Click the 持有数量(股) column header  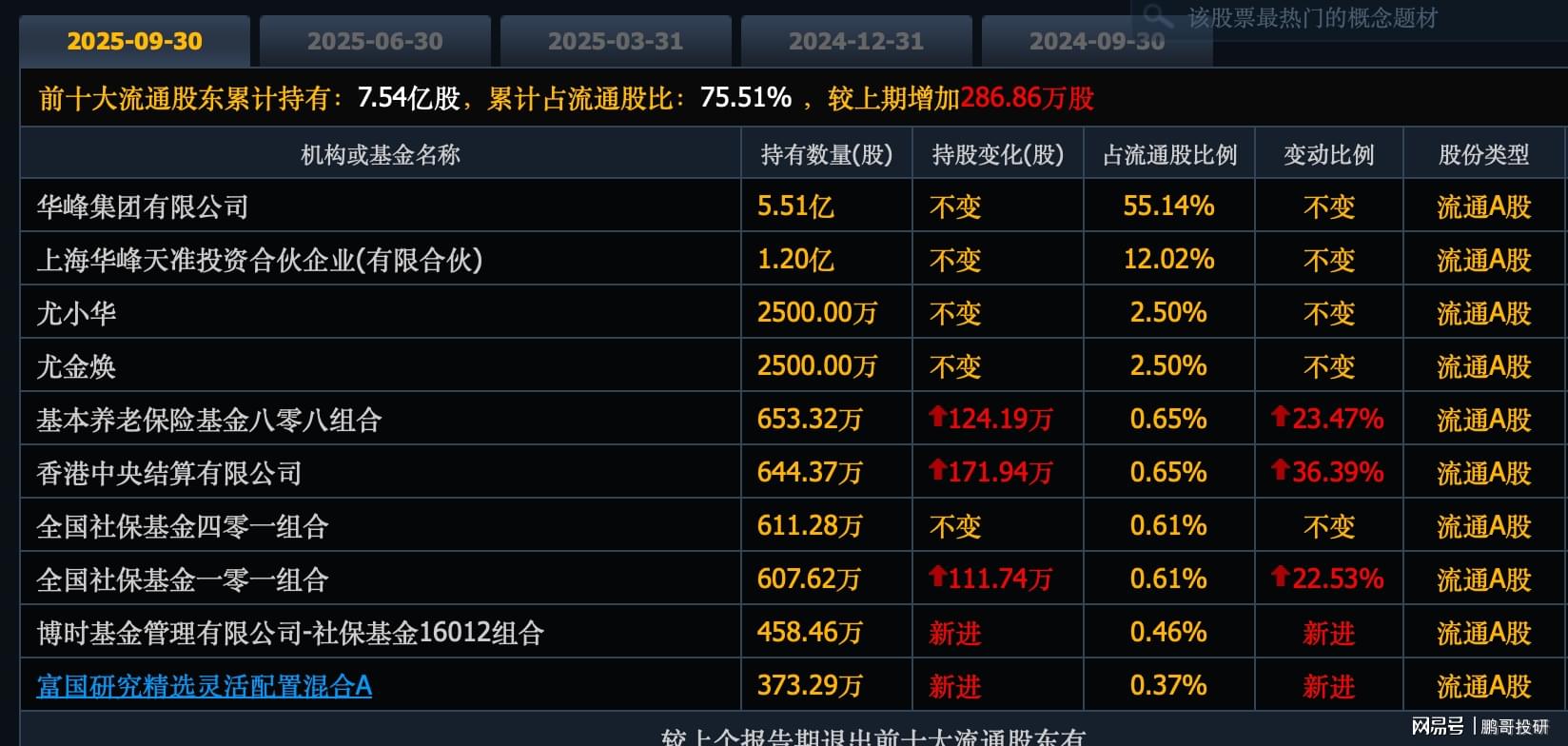pyautogui.click(x=826, y=155)
